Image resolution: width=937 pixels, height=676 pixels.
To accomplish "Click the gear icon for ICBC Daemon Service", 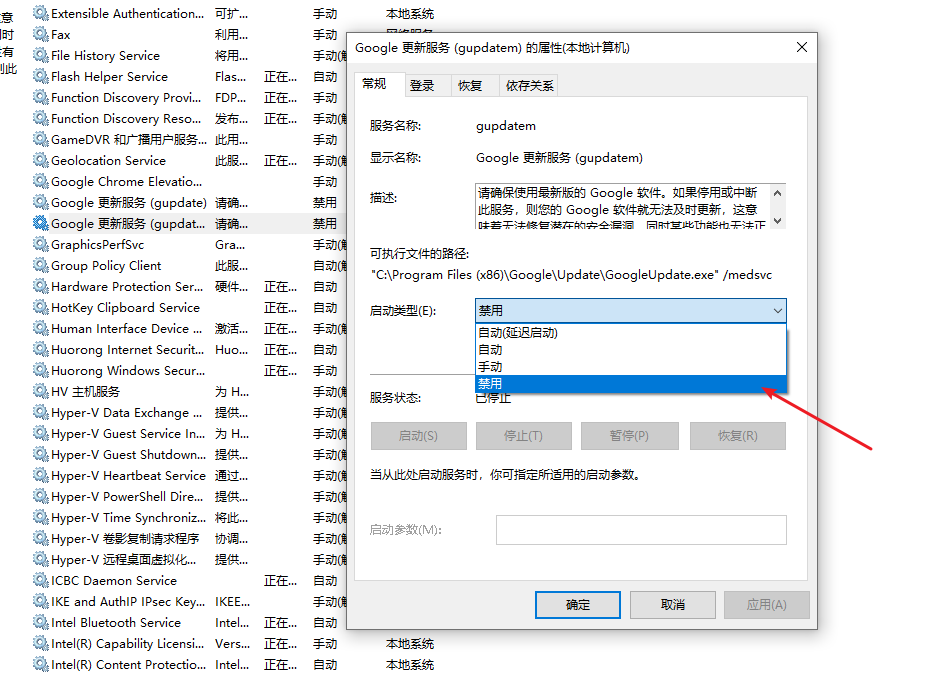I will click(41, 580).
